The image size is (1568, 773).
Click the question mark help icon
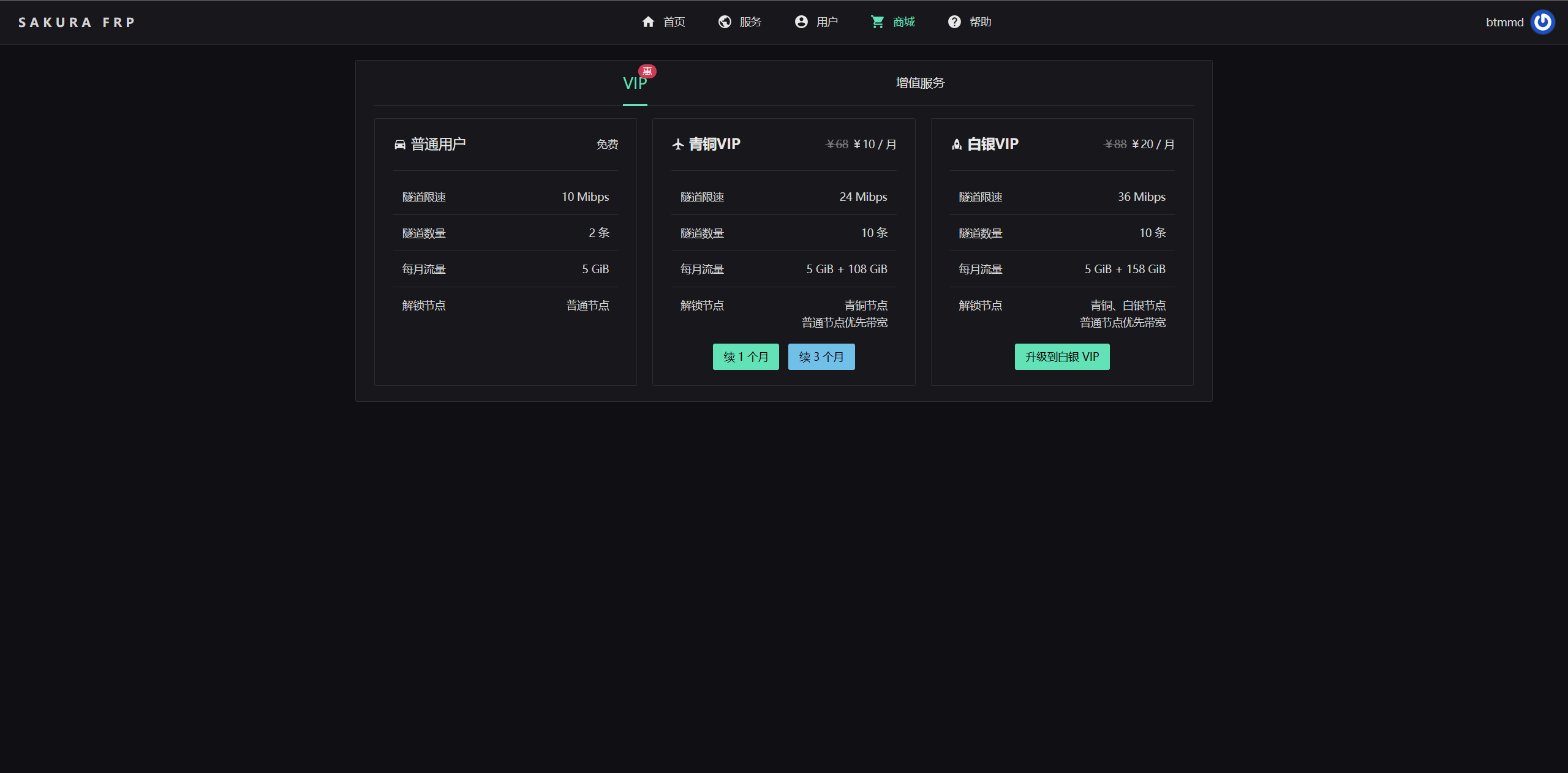pos(954,22)
